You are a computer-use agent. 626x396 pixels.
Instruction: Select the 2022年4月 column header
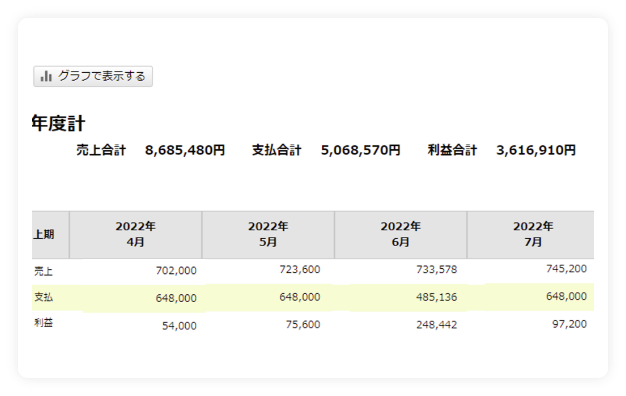click(x=135, y=234)
